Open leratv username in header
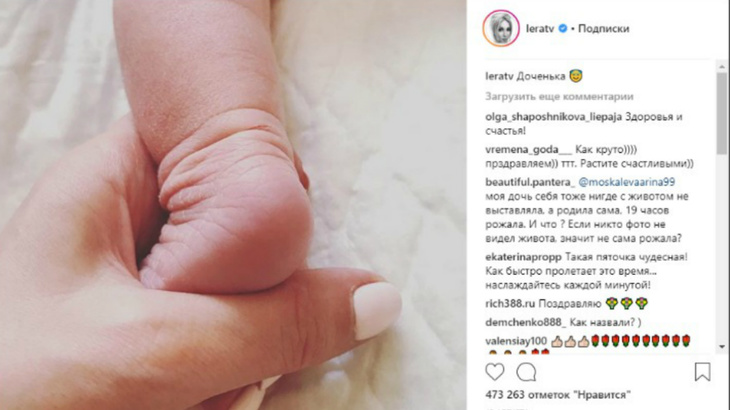 pos(540,28)
